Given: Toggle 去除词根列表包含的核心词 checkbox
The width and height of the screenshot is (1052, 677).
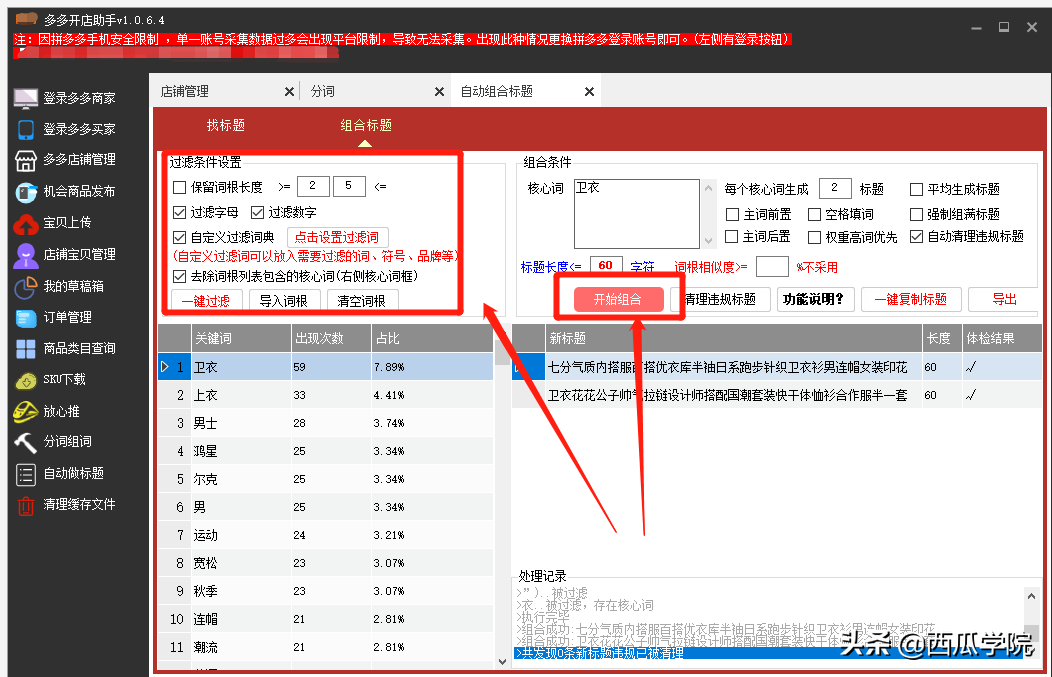Looking at the screenshot, I should (179, 276).
